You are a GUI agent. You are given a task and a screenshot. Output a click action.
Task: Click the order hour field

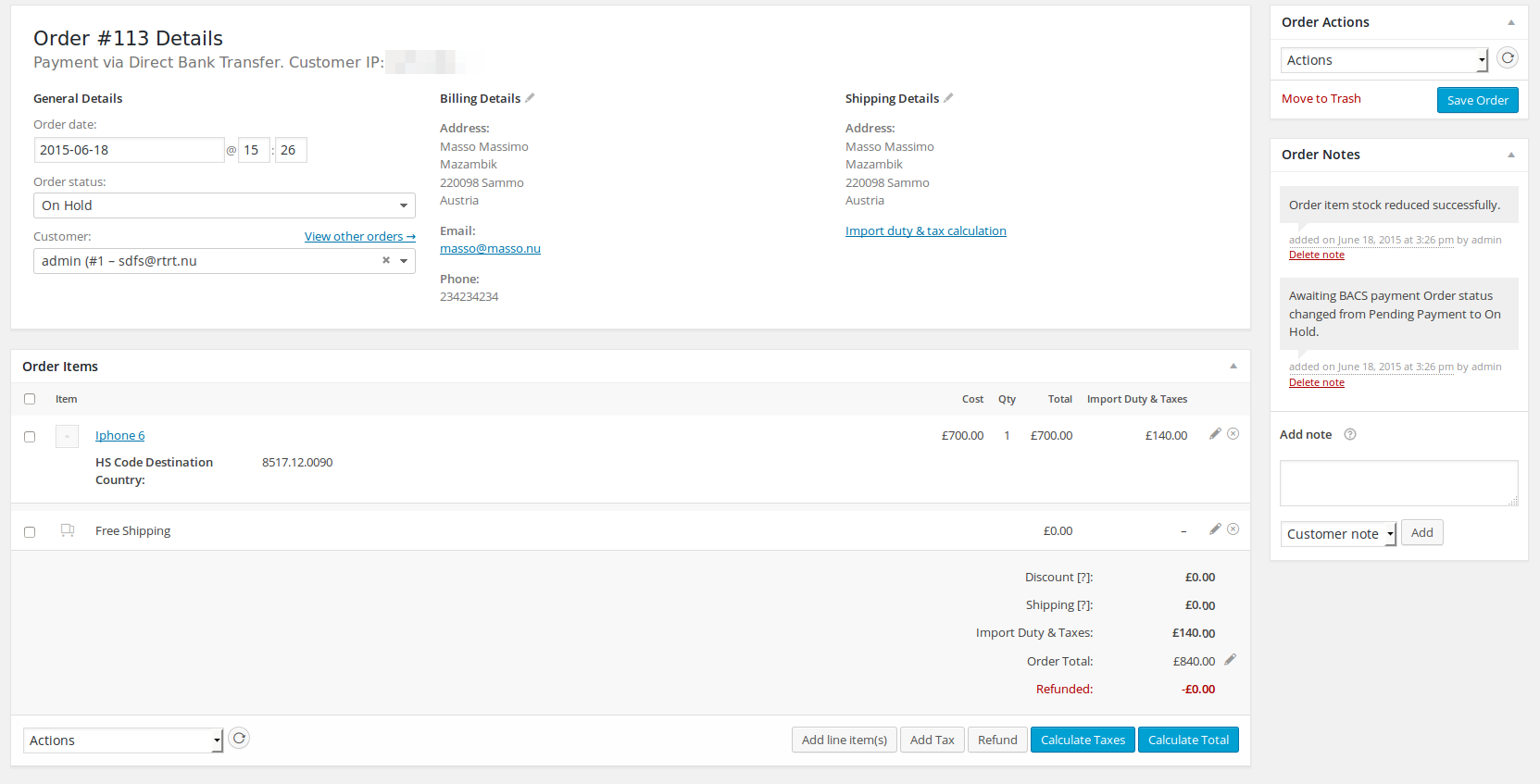pyautogui.click(x=254, y=150)
